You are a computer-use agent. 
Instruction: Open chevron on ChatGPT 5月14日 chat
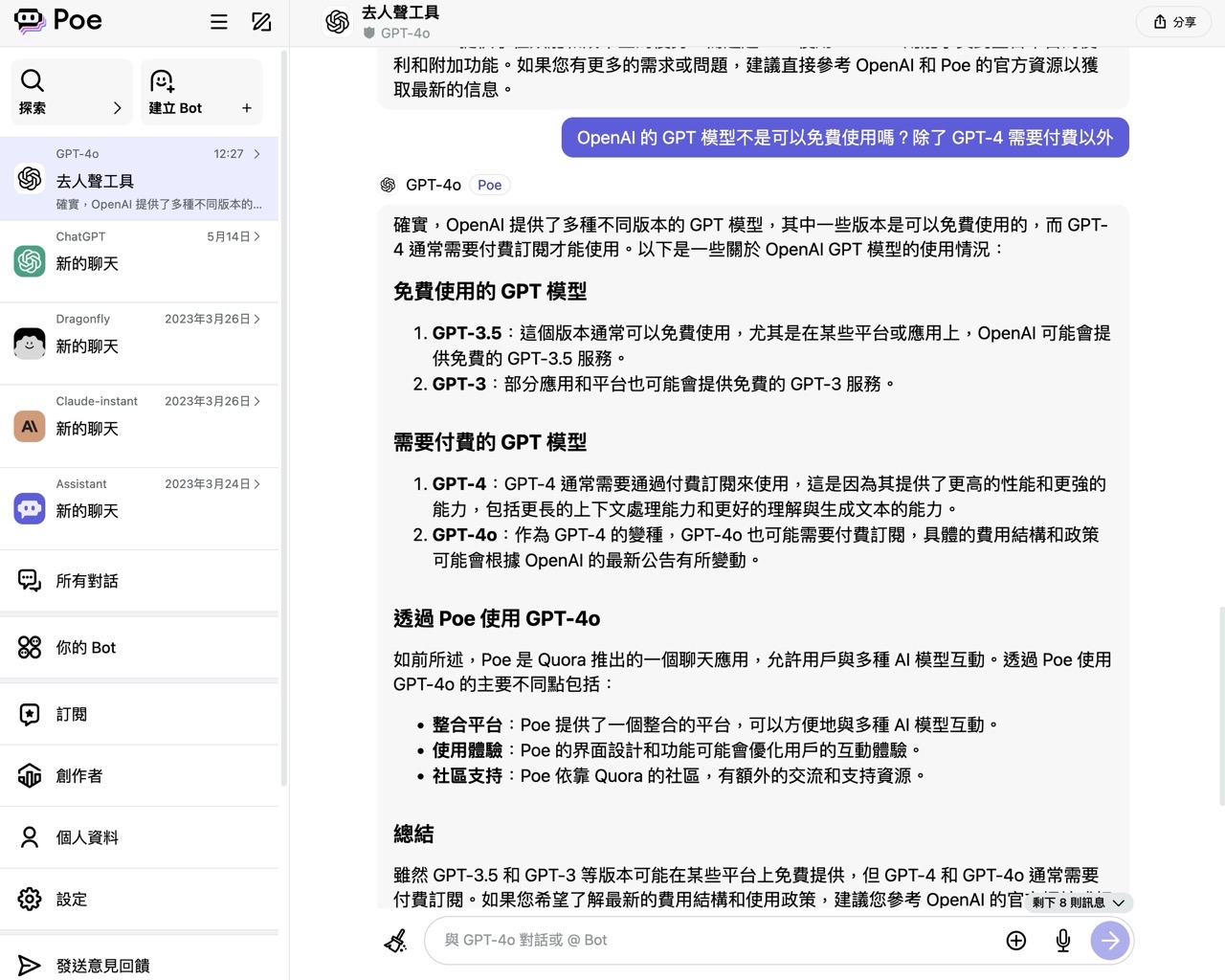coord(256,236)
